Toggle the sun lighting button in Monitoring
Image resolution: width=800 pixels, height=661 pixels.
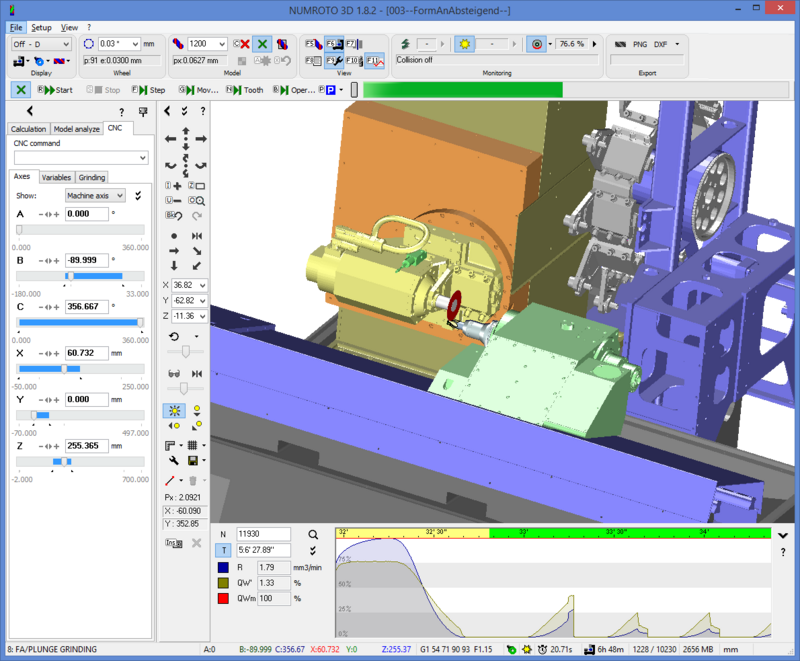coord(464,45)
